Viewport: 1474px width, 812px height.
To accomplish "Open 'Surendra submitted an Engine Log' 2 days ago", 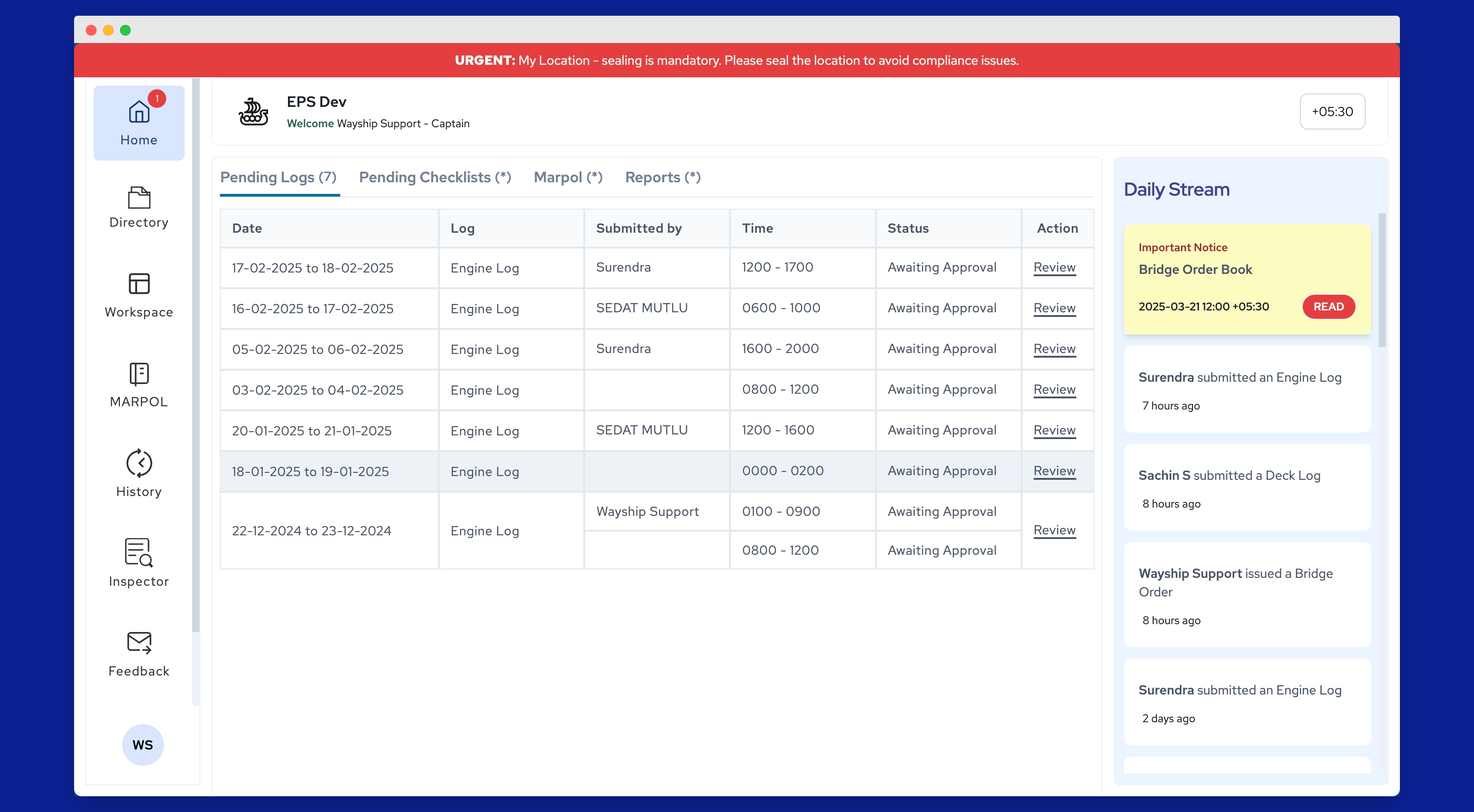I will pos(1247,701).
